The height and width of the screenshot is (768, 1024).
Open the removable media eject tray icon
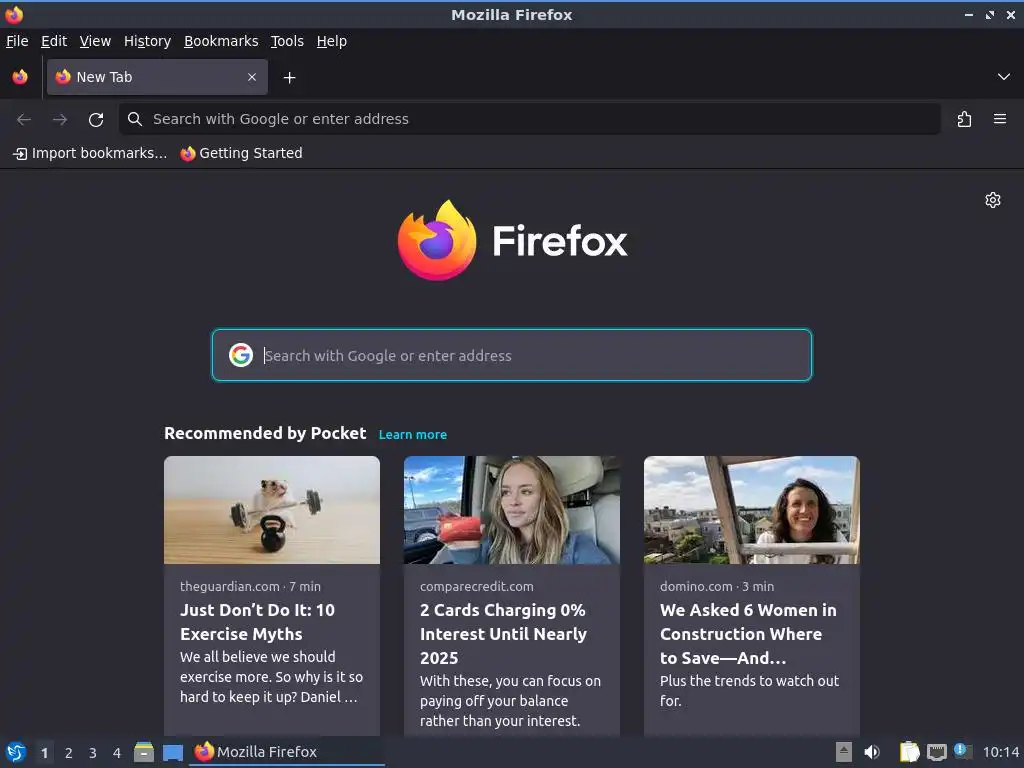(844, 752)
